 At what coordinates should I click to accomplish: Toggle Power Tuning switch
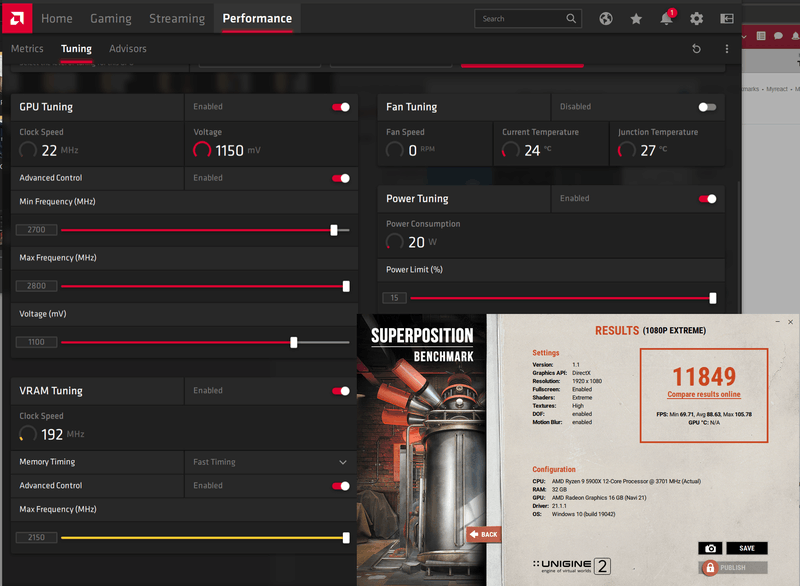tap(707, 199)
